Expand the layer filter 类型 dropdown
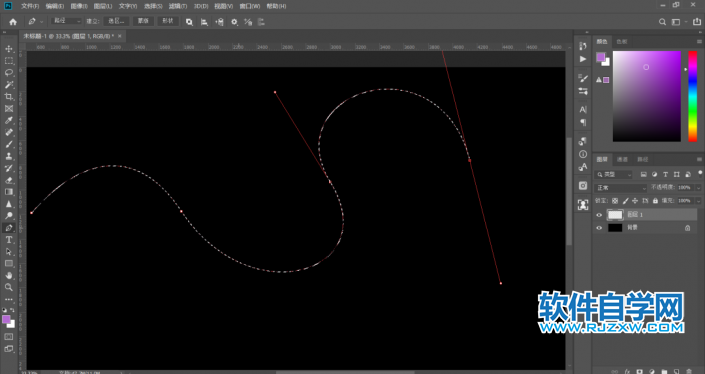Image resolution: width=705 pixels, height=374 pixels. coord(614,174)
